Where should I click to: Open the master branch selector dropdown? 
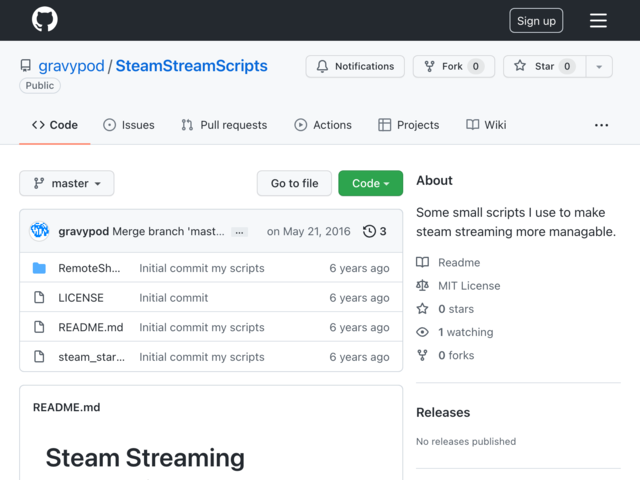pos(67,183)
